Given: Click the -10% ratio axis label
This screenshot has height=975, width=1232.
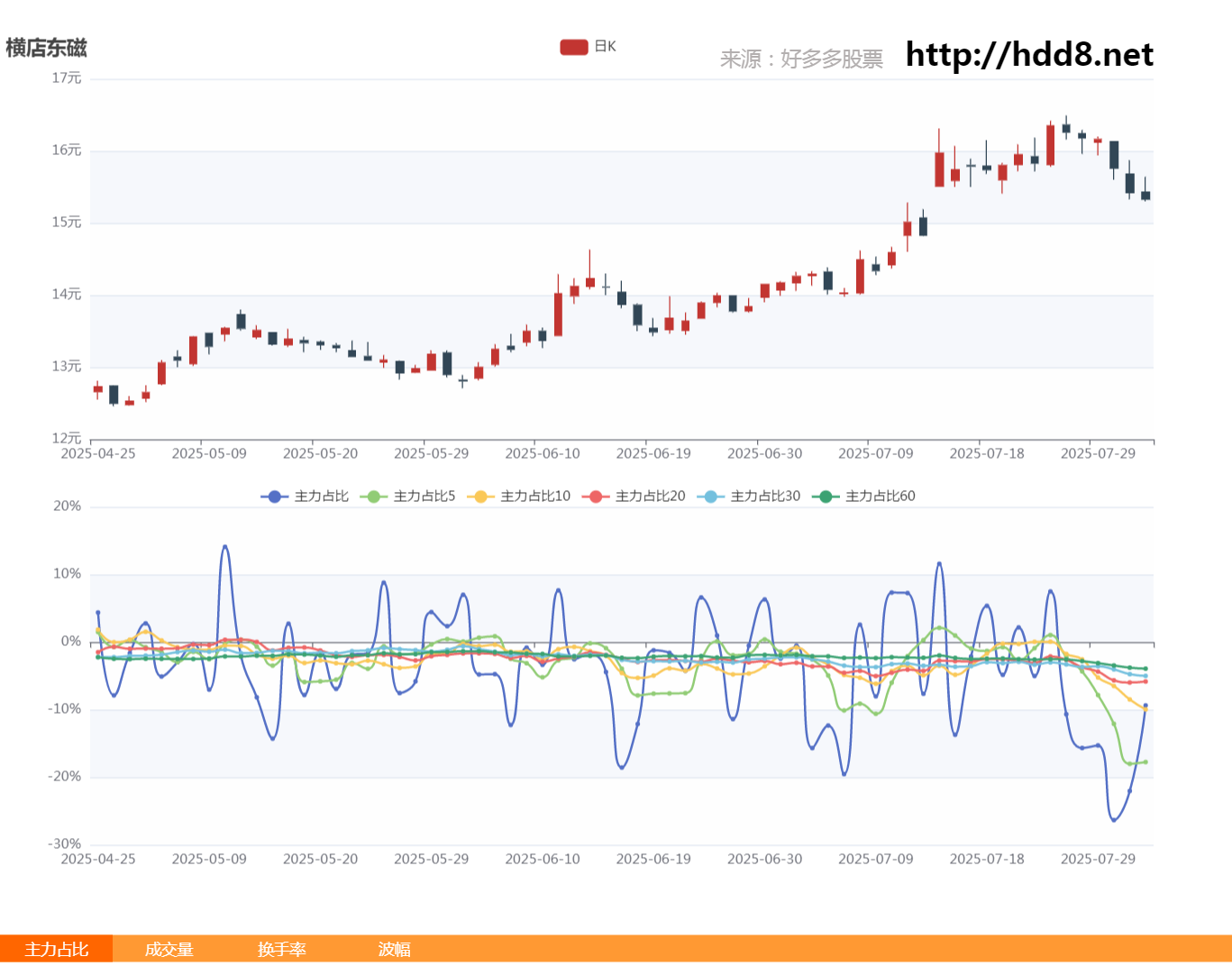Looking at the screenshot, I should point(65,709).
